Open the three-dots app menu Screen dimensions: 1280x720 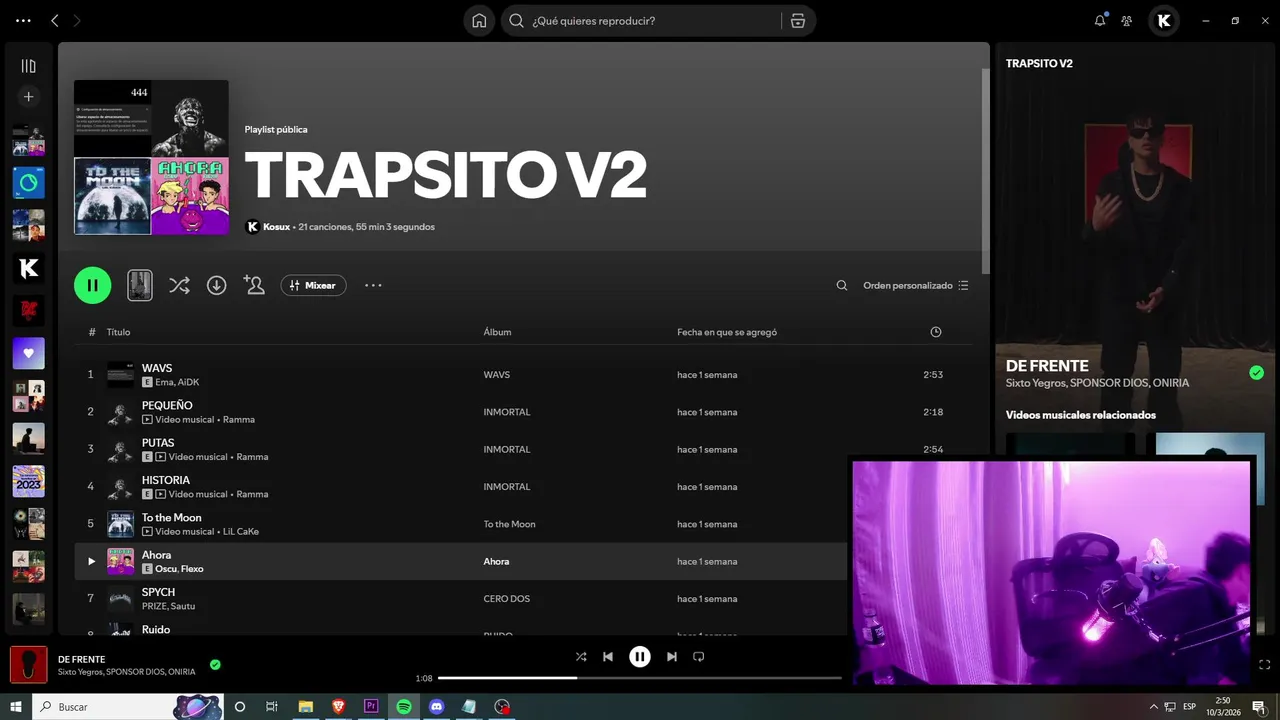24,20
